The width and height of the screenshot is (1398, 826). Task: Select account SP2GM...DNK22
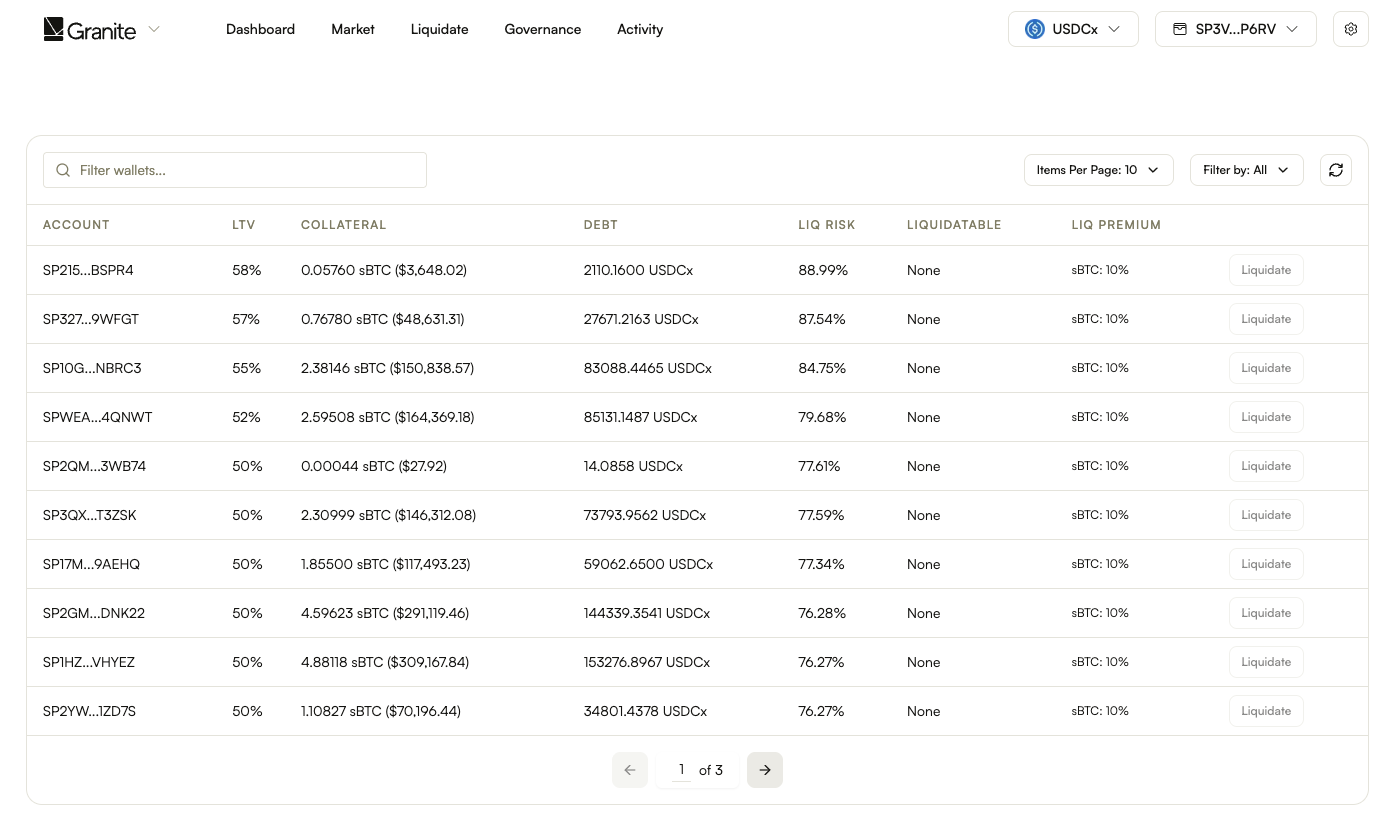pyautogui.click(x=94, y=613)
